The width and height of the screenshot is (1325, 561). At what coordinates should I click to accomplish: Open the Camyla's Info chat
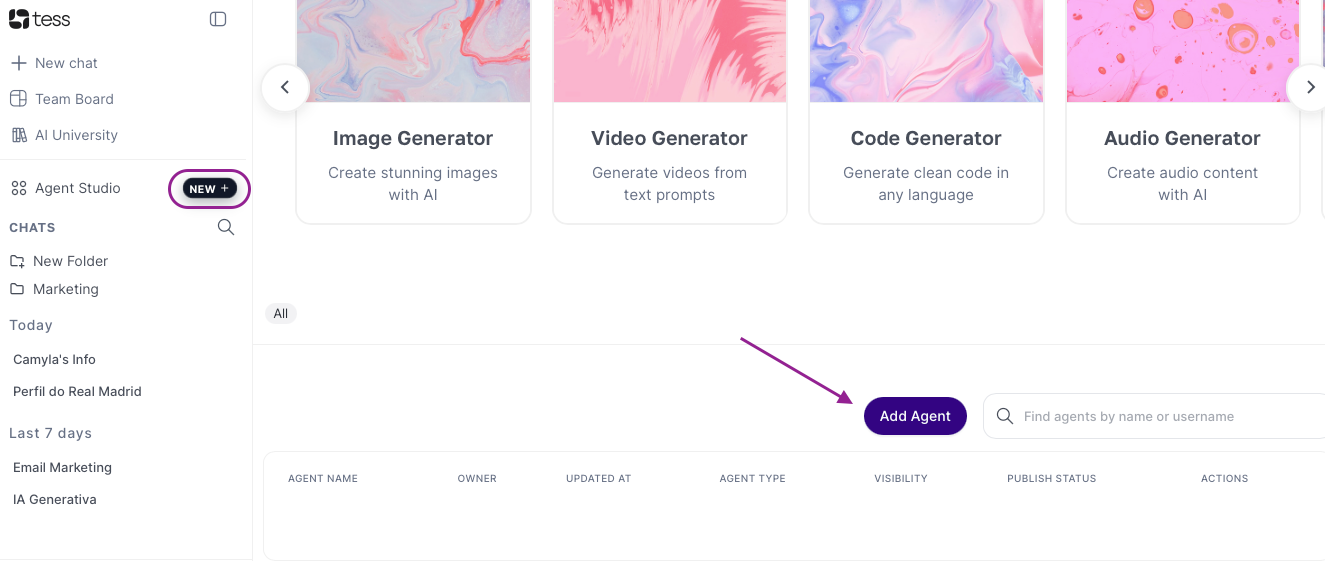coord(54,359)
